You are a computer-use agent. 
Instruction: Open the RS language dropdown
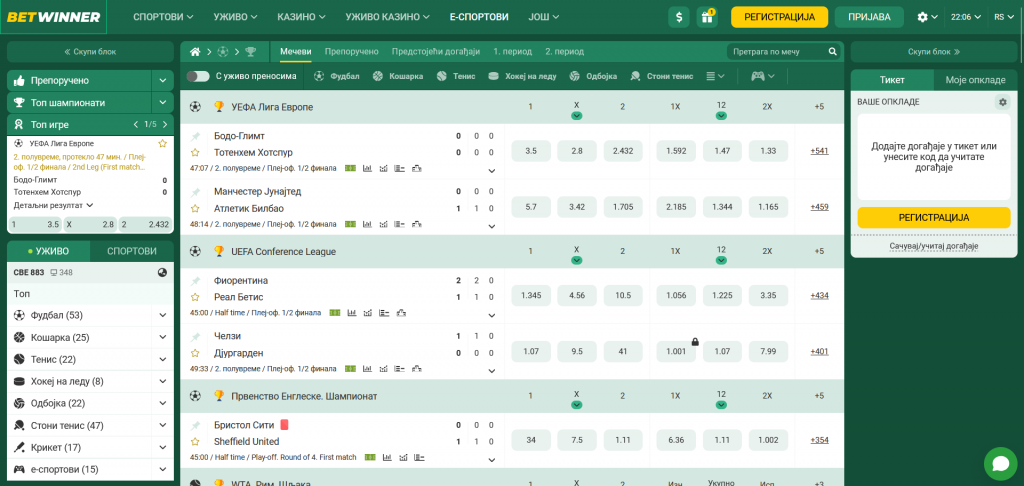coord(1004,17)
